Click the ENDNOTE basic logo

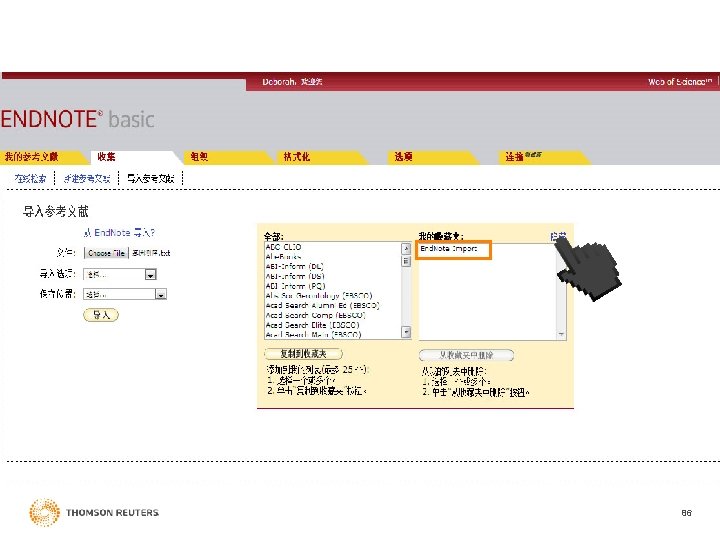77,119
